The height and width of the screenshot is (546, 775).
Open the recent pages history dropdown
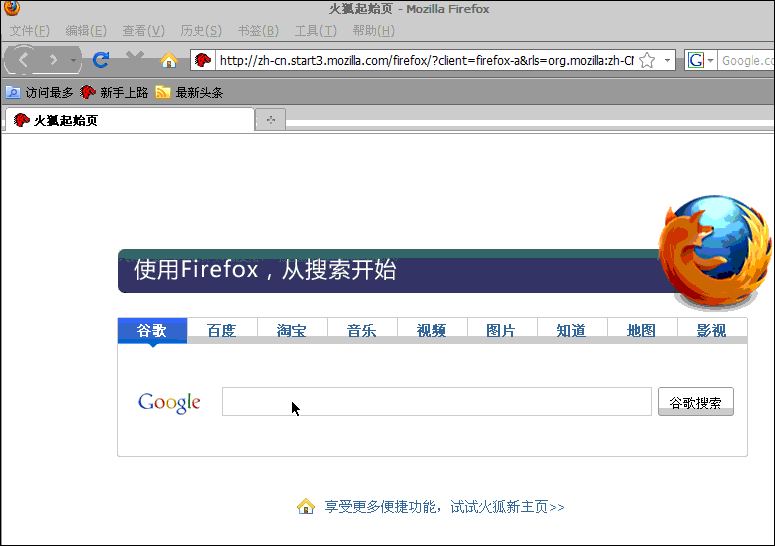point(73,60)
